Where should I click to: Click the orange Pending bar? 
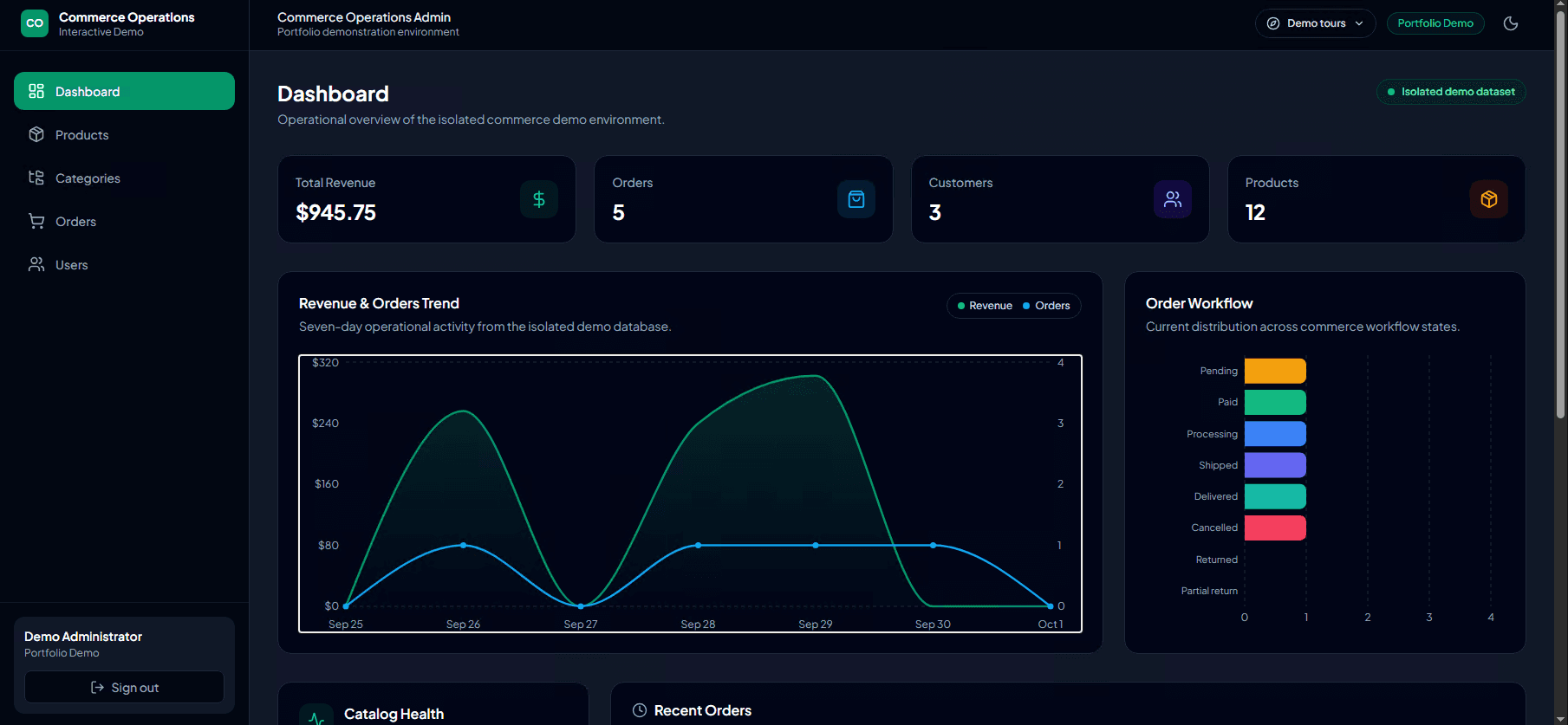click(1275, 371)
